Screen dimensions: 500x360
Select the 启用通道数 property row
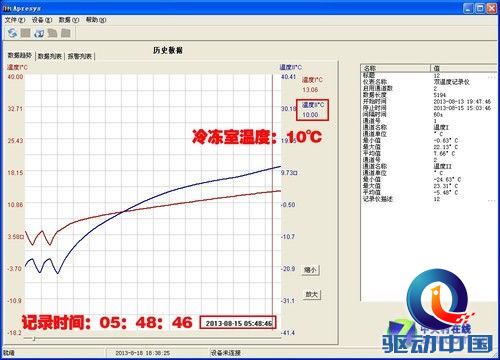[429, 88]
